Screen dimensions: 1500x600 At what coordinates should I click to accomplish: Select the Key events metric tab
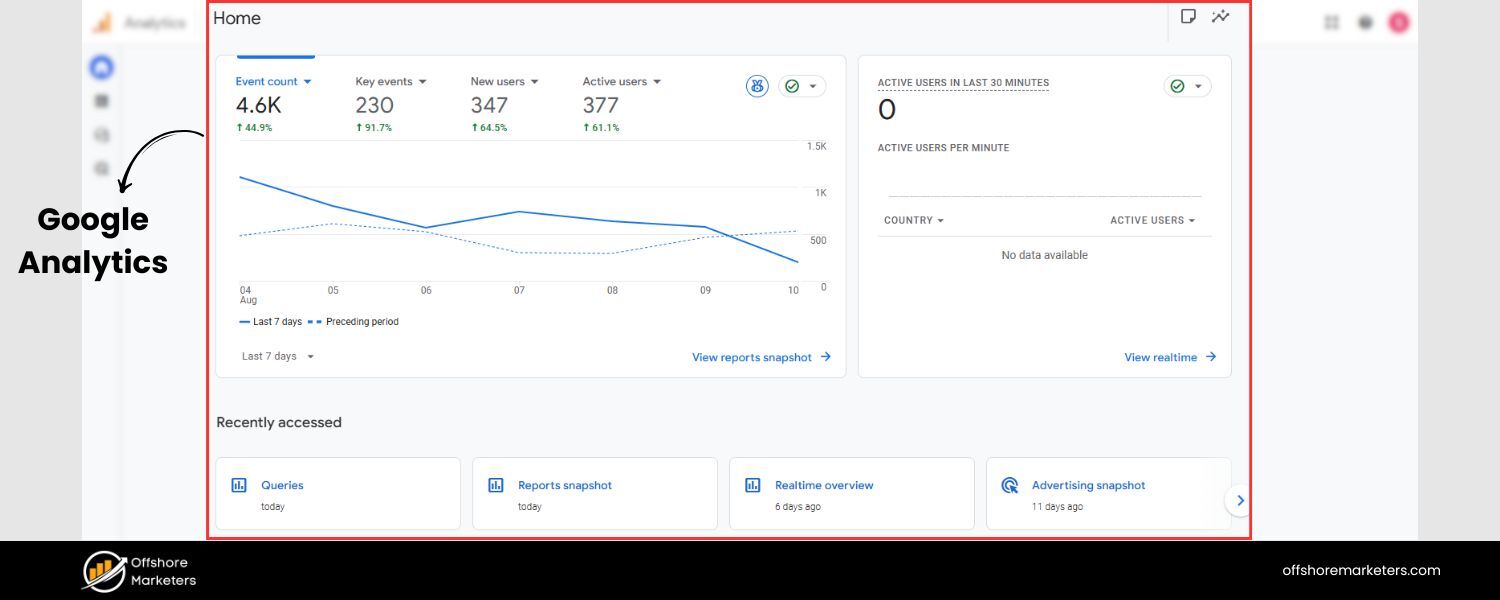(390, 81)
